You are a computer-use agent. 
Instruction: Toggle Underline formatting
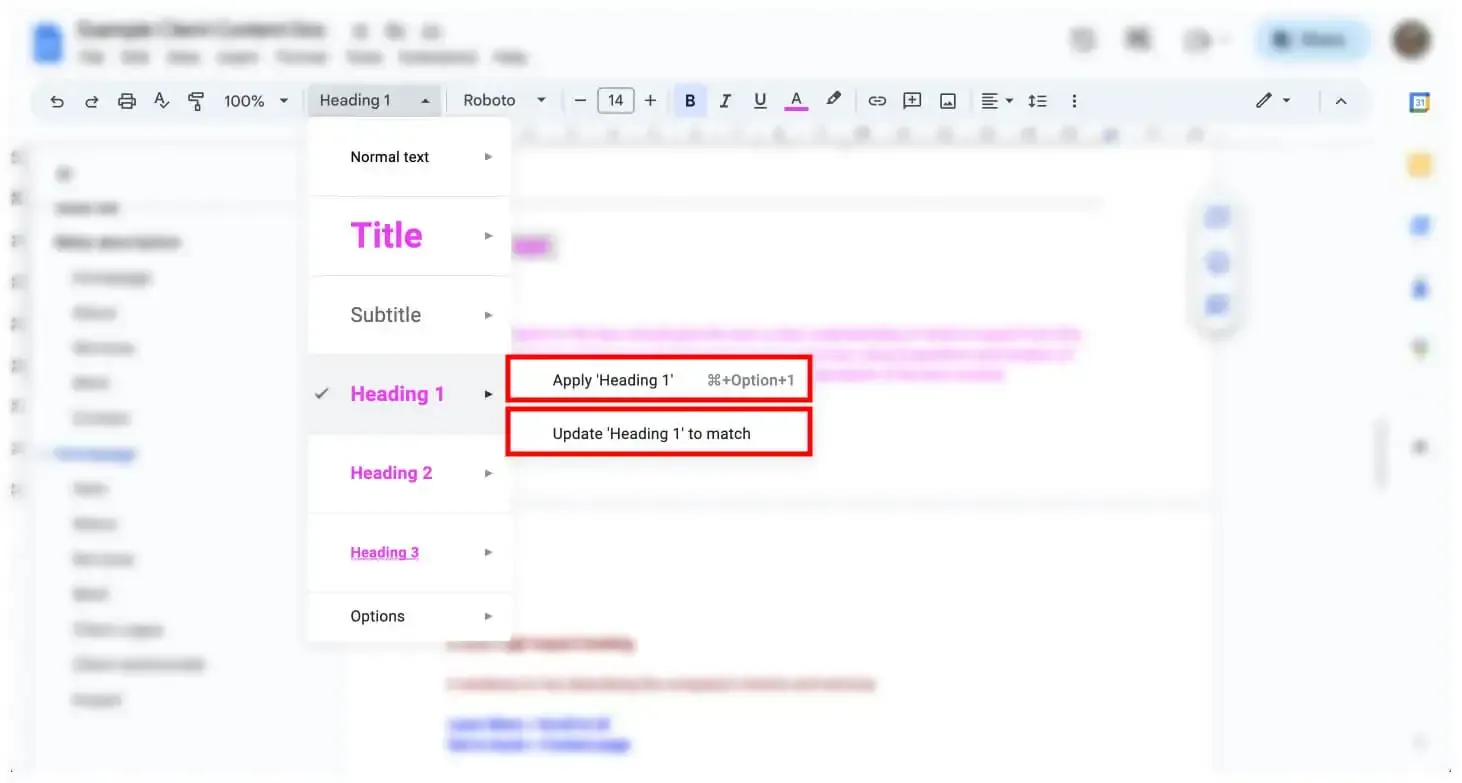(760, 101)
